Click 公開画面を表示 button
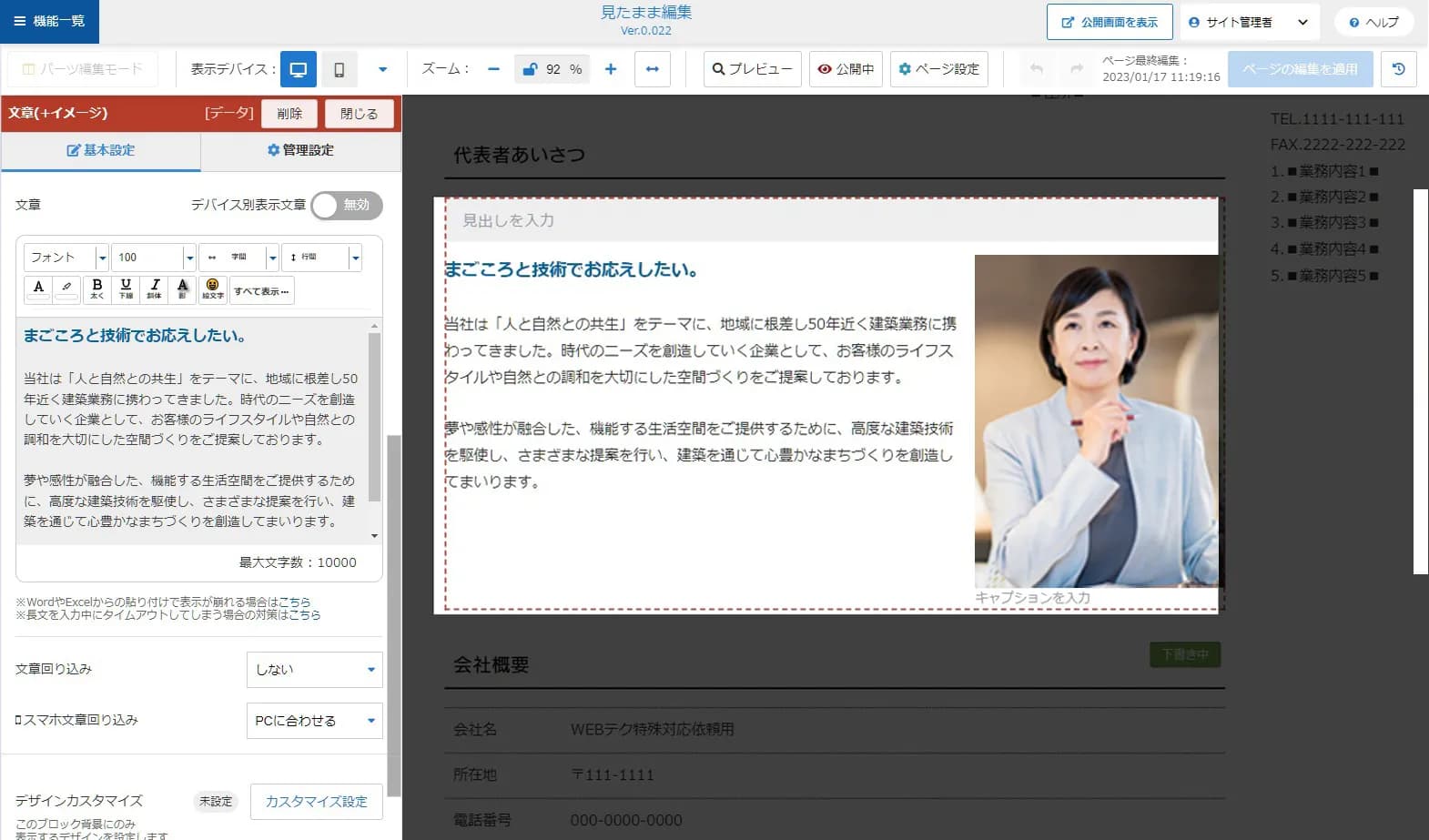The width and height of the screenshot is (1429, 840). coord(1110,22)
